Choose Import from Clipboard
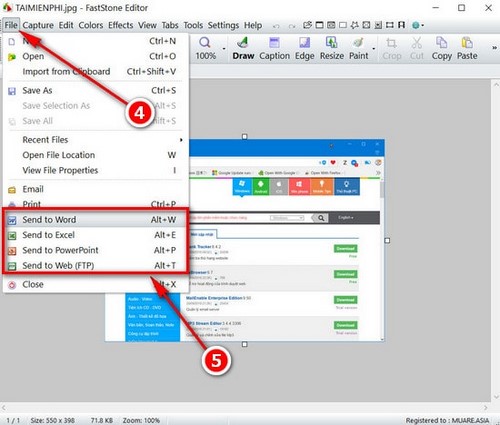500x425 pixels. pos(95,72)
